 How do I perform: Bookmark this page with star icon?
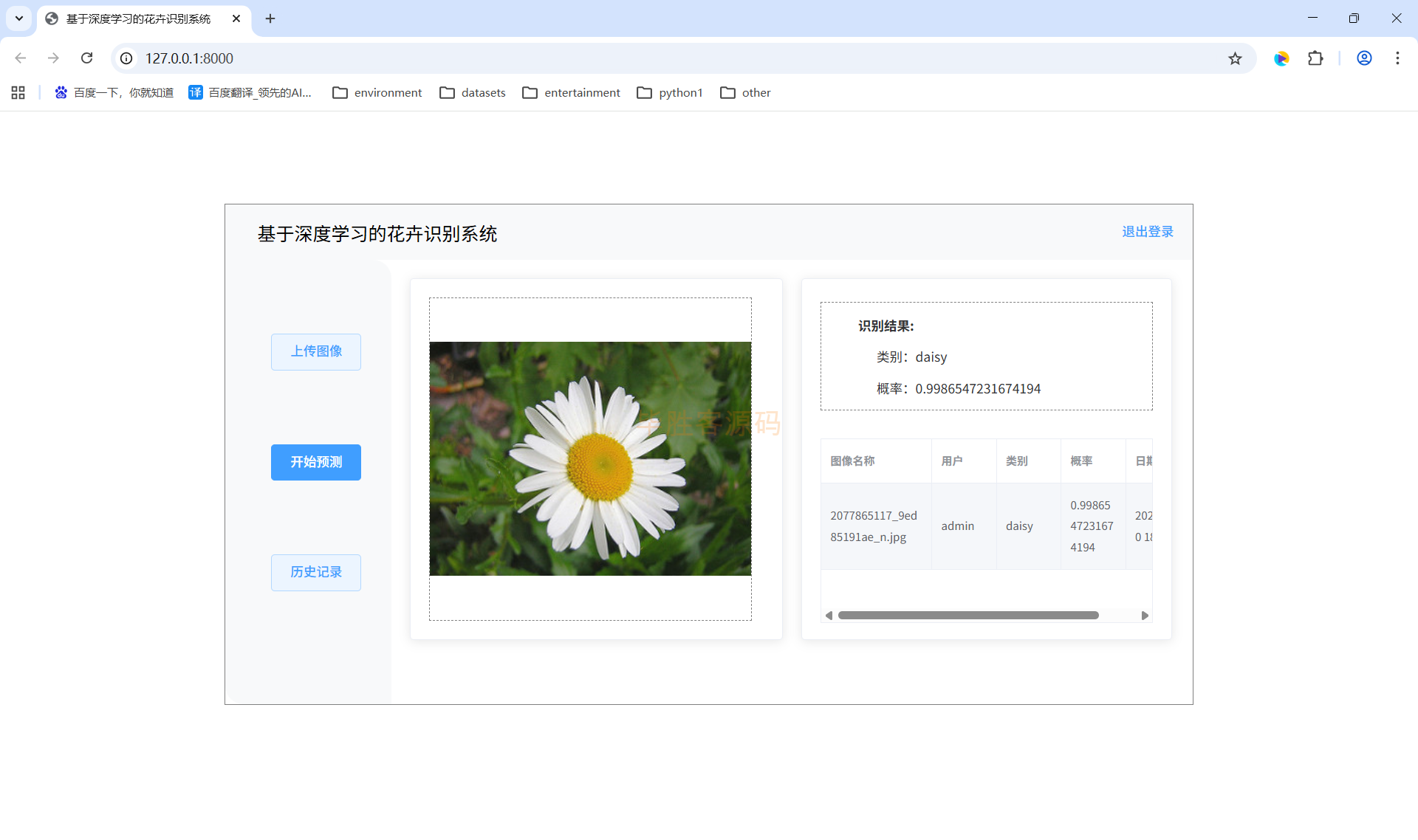[1235, 58]
